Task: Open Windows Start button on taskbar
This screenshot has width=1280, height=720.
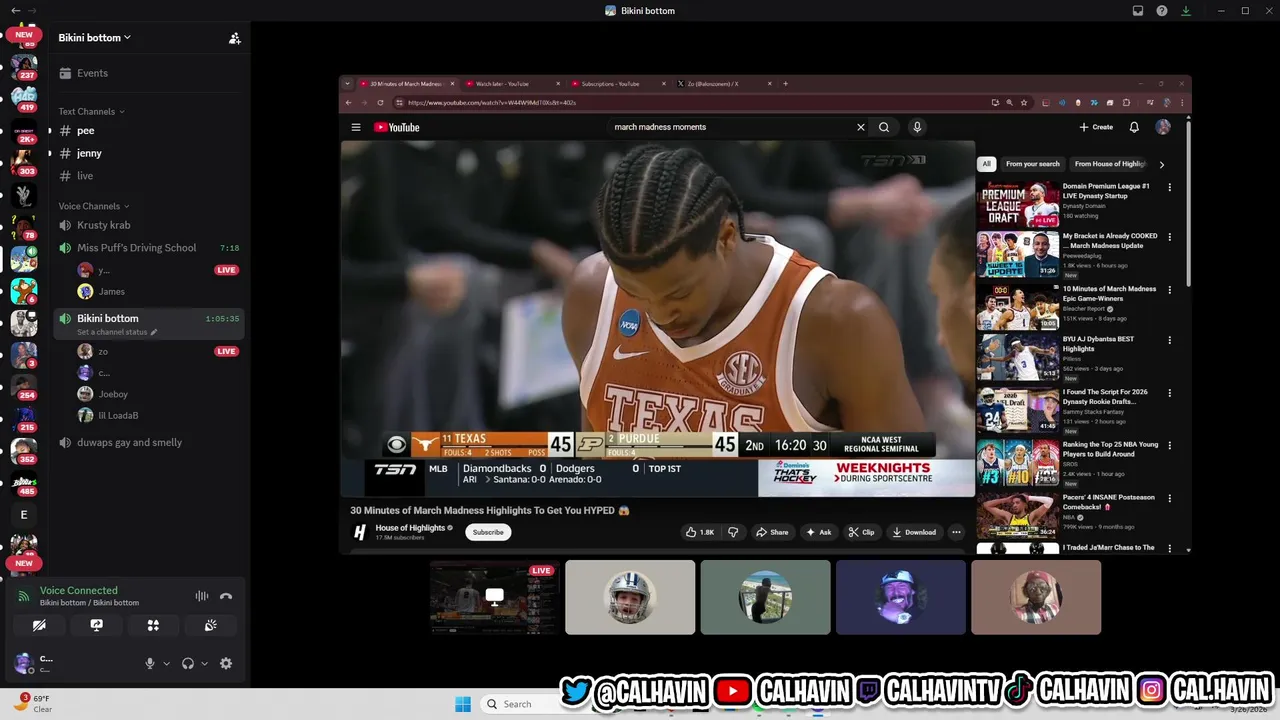Action: (463, 704)
